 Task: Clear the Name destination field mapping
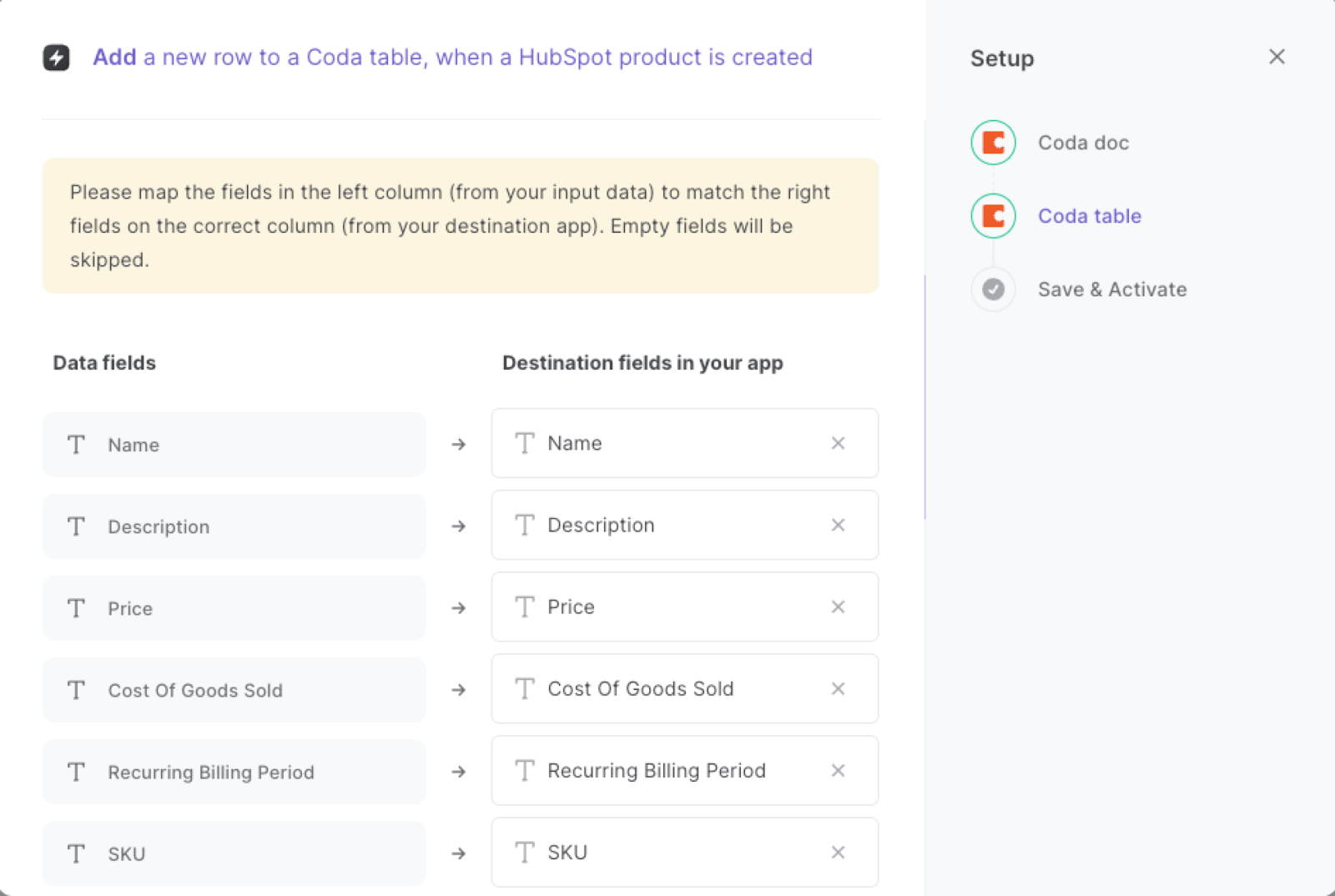838,443
